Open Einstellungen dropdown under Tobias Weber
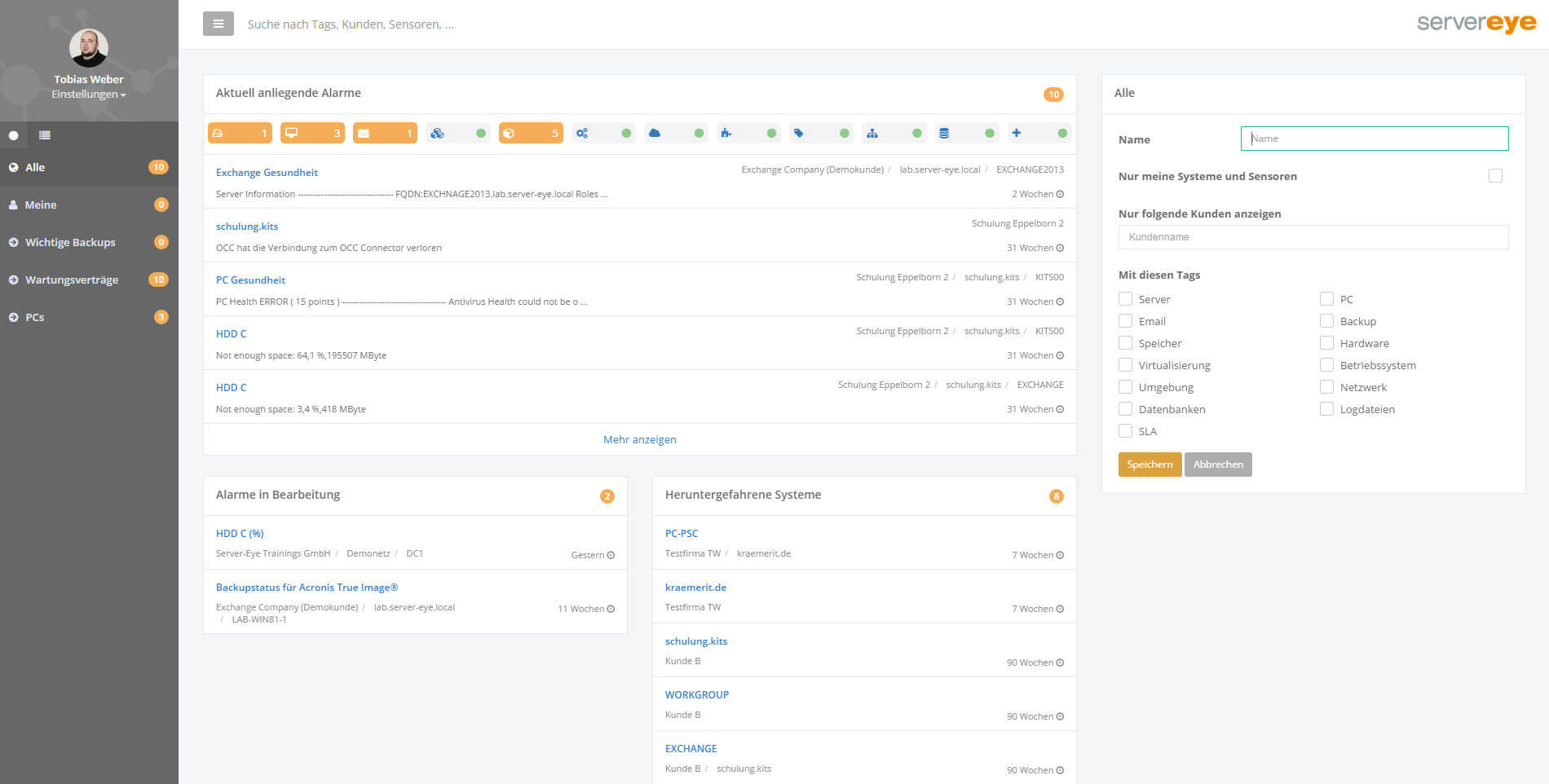This screenshot has height=784, width=1549. click(x=88, y=95)
